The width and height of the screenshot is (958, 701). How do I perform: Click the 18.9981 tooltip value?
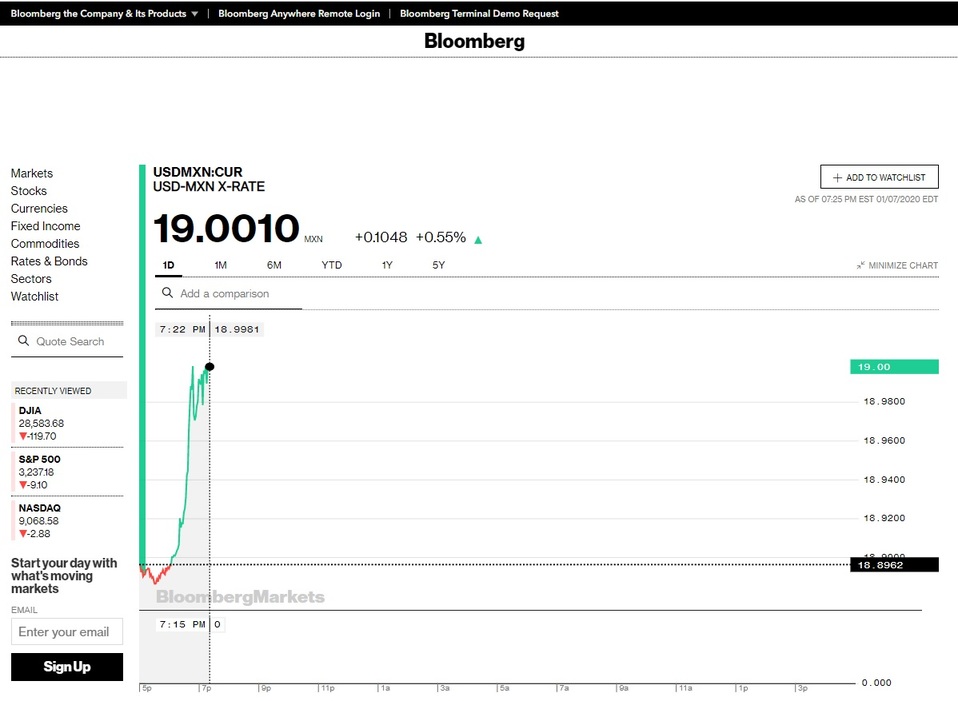(237, 329)
